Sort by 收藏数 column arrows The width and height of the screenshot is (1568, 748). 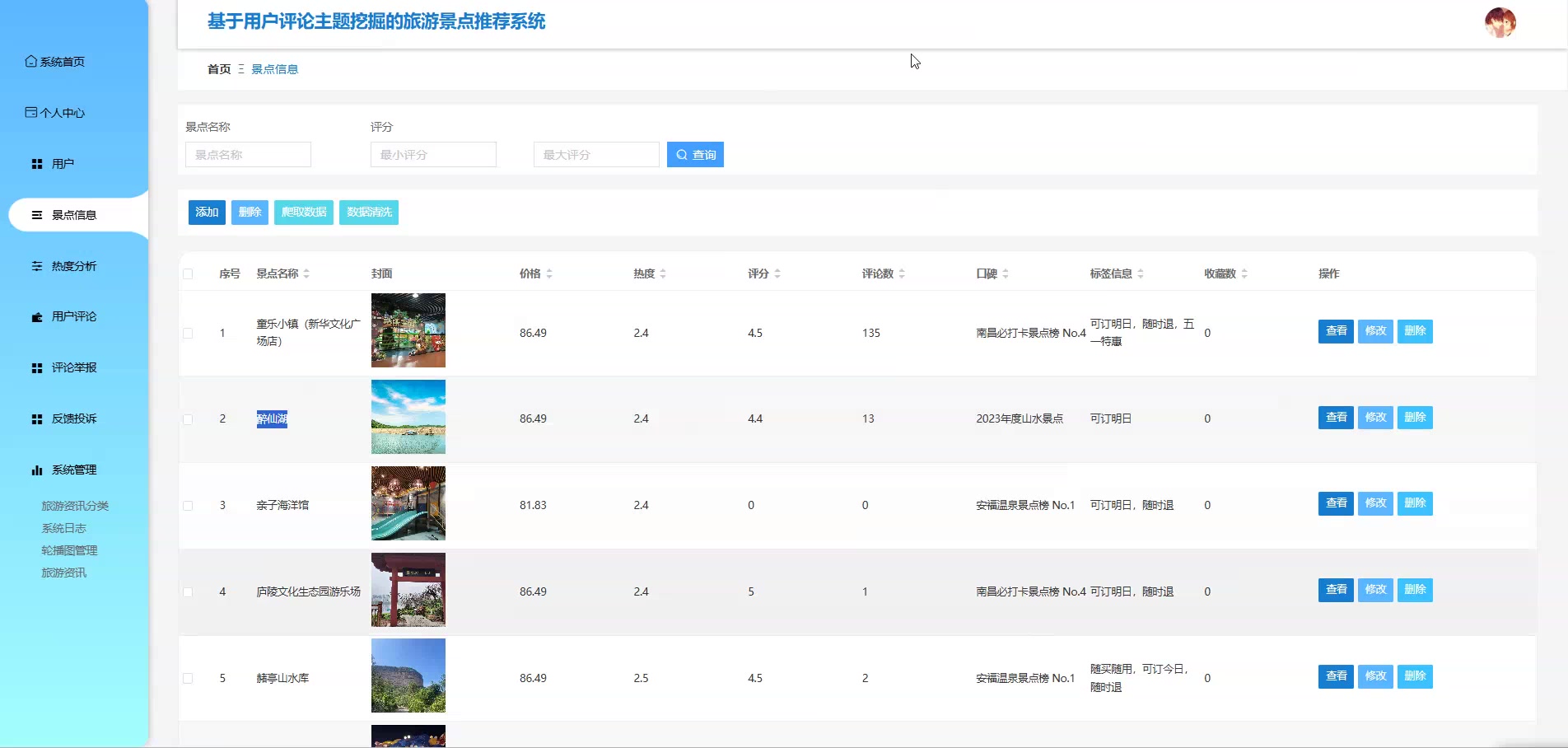coord(1244,273)
